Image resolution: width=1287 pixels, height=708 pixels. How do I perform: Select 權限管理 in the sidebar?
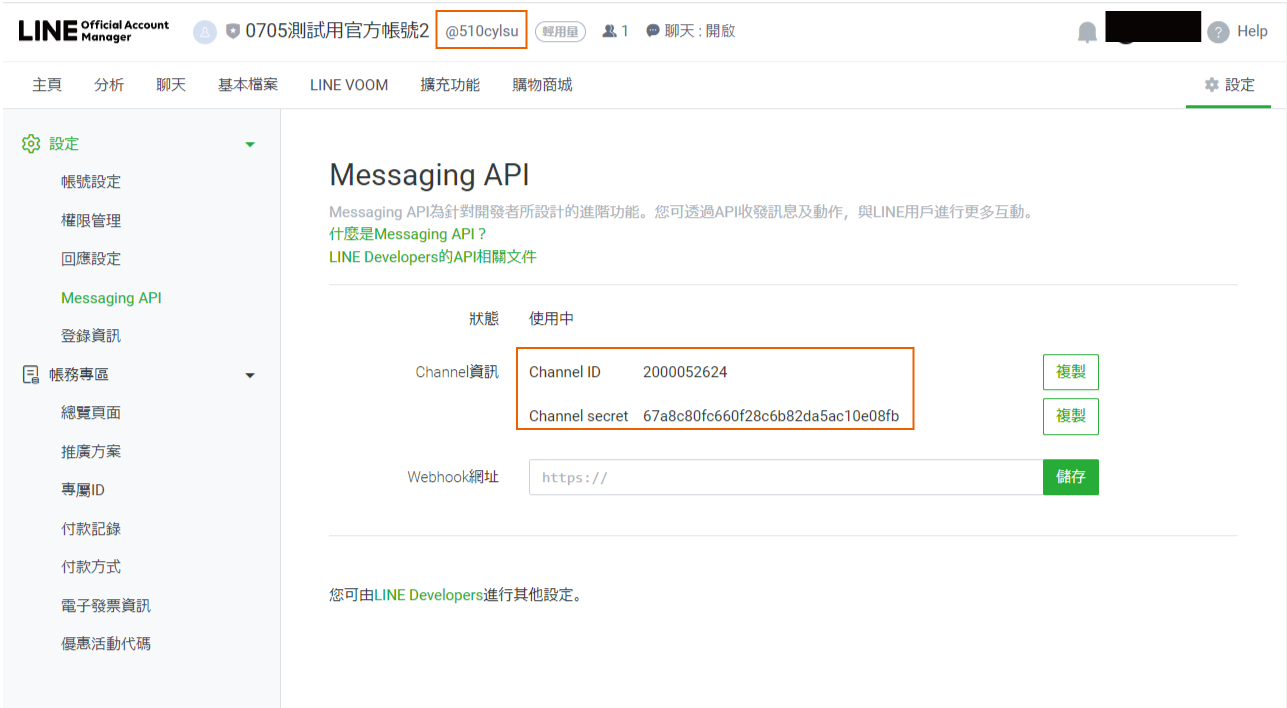click(x=91, y=221)
